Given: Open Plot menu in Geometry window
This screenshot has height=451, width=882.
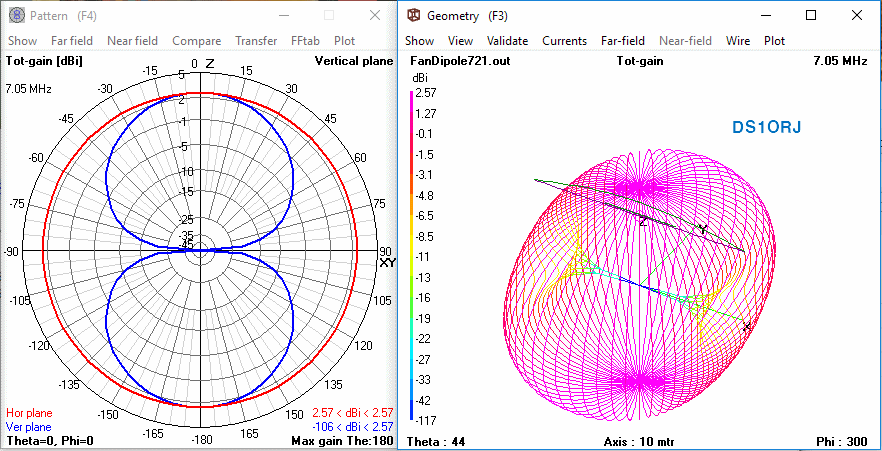Looking at the screenshot, I should click(x=775, y=40).
